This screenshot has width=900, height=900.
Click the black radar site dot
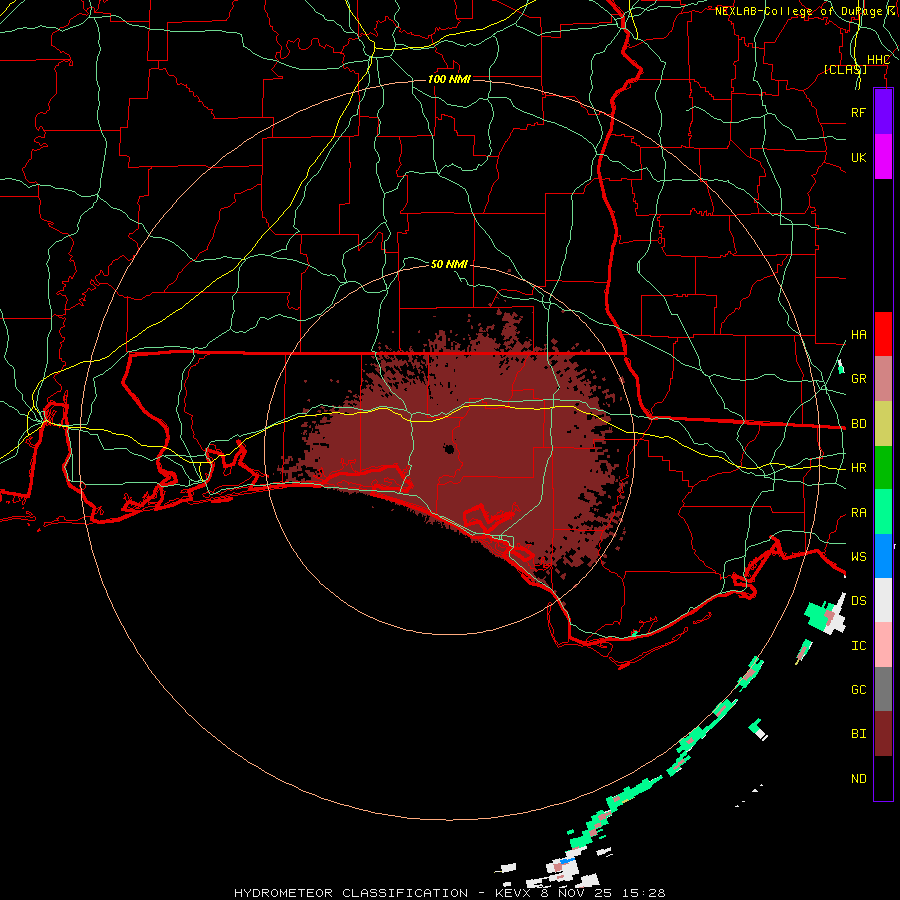[x=449, y=449]
